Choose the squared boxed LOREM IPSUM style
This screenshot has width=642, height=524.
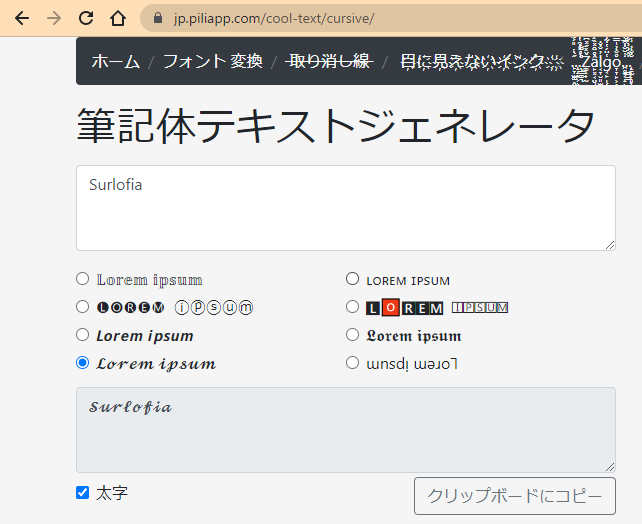(x=352, y=307)
